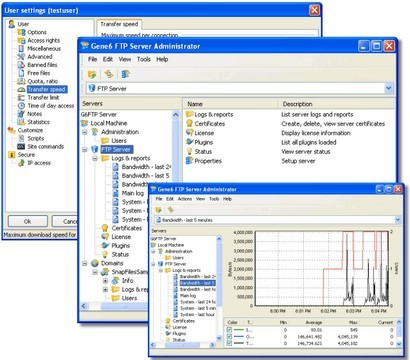Open FTP Server dropdown in main Administrator window
410x360 pixels.
pyautogui.click(x=388, y=88)
